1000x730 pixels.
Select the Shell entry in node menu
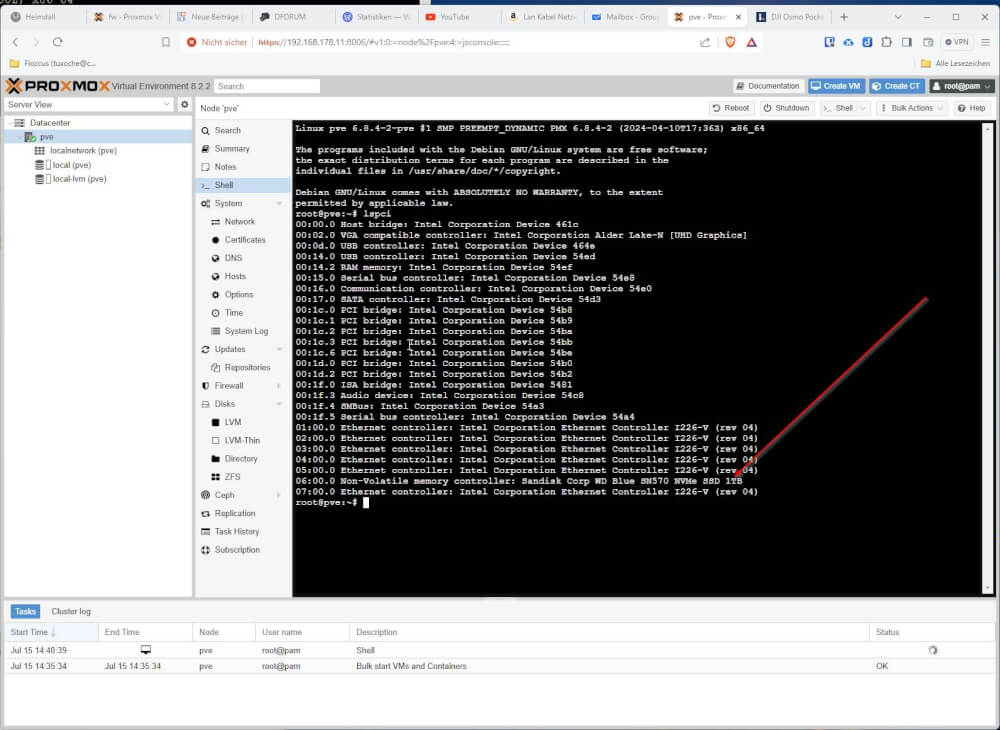(223, 185)
